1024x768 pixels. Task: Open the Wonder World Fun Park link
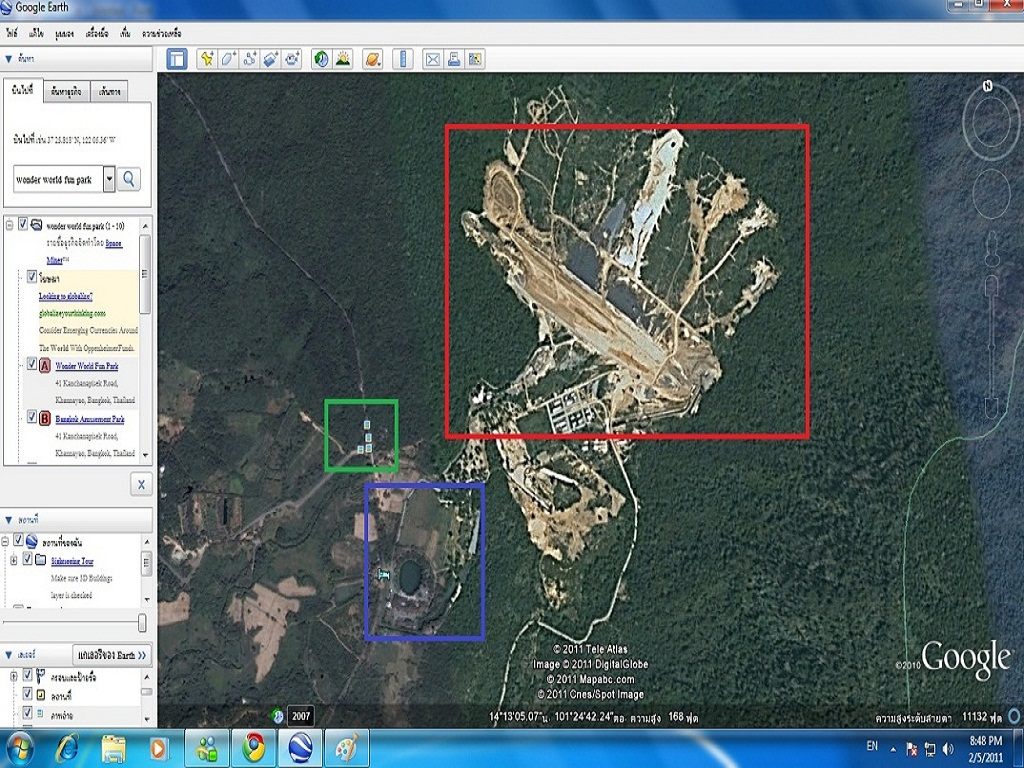[x=87, y=366]
